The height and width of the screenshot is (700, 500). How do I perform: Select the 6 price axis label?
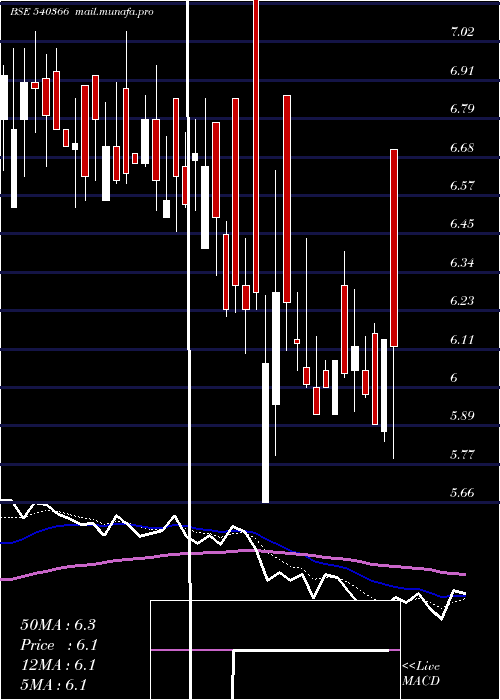tap(454, 378)
